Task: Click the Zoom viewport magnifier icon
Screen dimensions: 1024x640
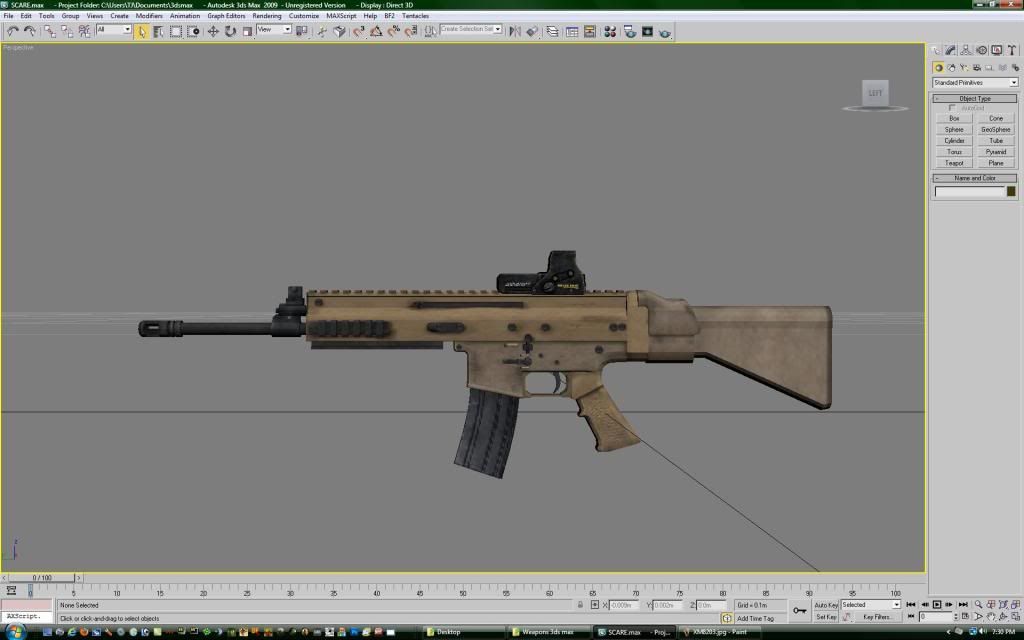Action: tap(978, 604)
